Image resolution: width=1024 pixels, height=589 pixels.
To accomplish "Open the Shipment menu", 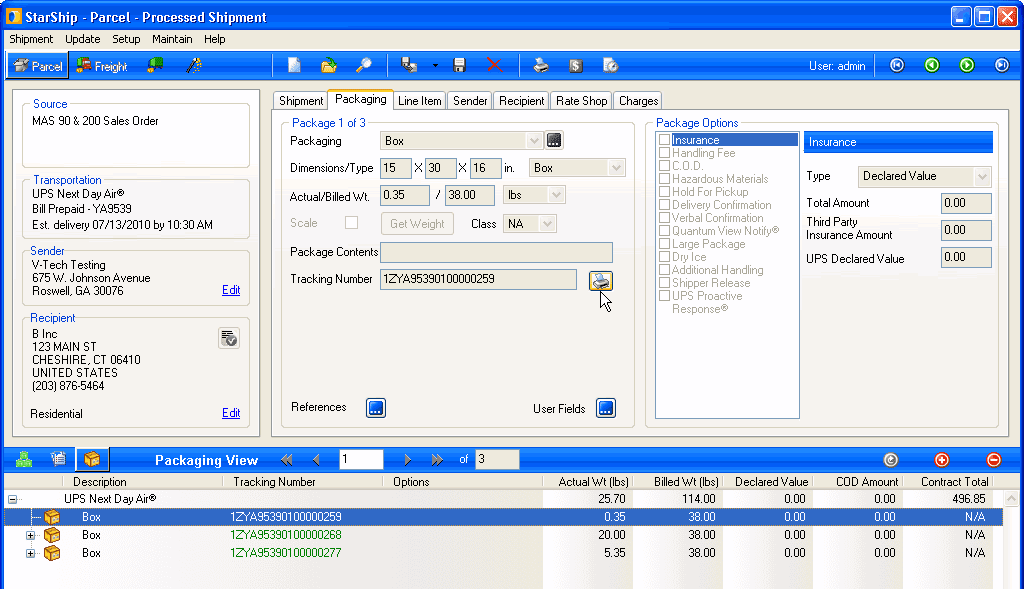I will coord(31,39).
